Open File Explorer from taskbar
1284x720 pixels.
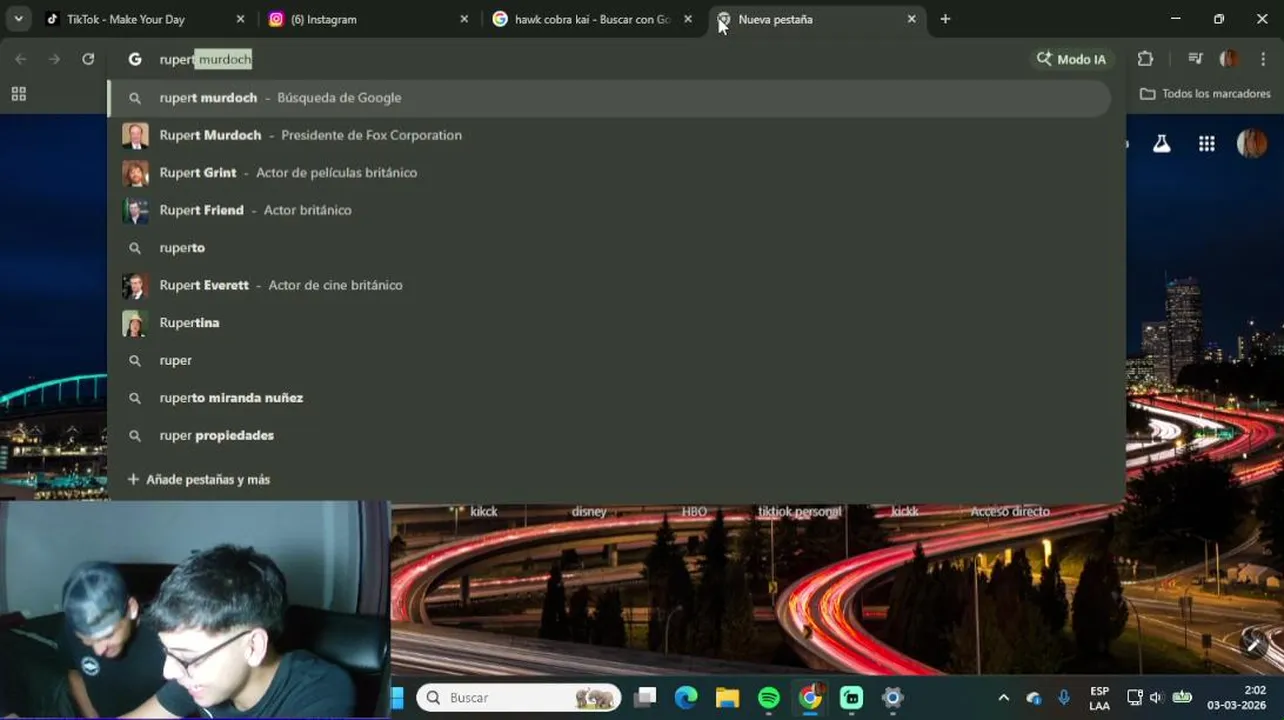[727, 697]
